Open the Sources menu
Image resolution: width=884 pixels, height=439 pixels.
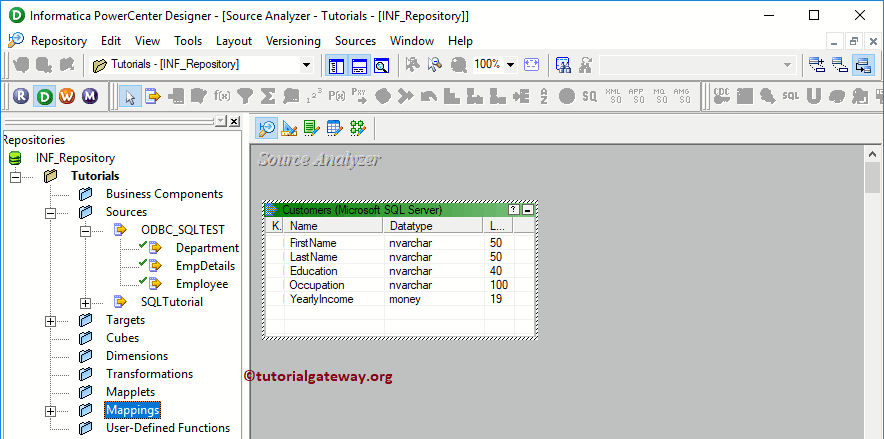355,41
